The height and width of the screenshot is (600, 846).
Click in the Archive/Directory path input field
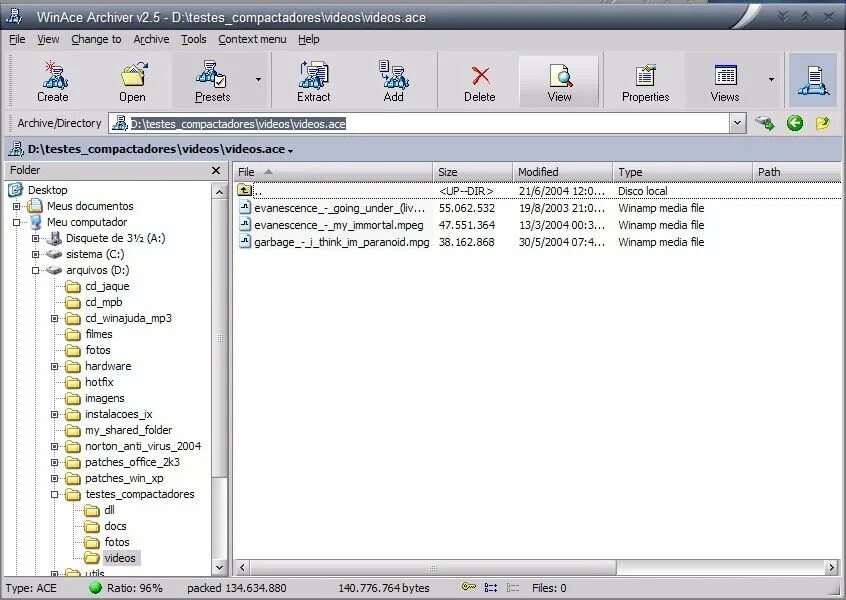point(419,124)
